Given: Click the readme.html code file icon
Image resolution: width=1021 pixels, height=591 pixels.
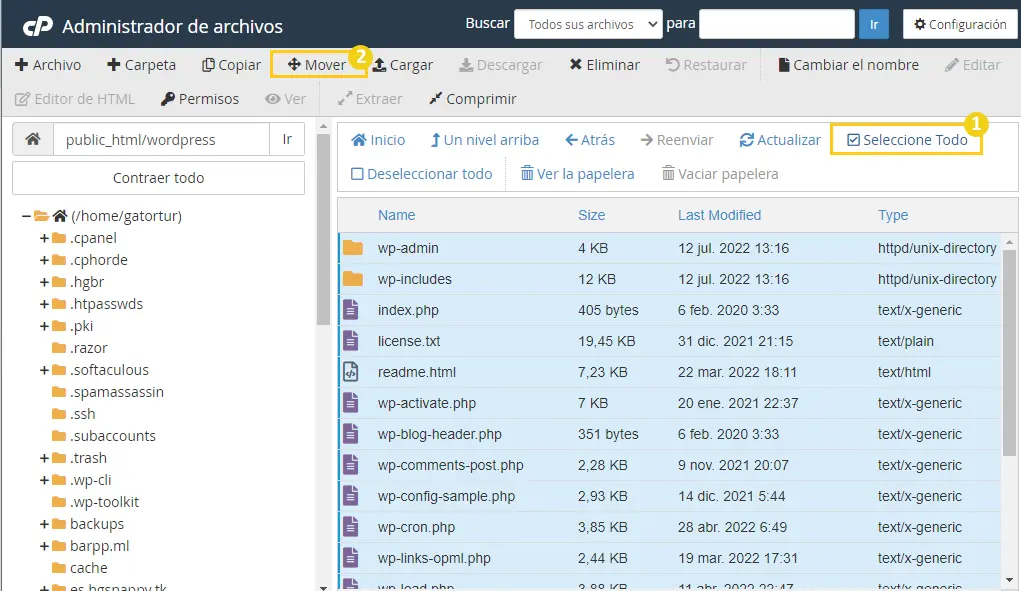Looking at the screenshot, I should (351, 372).
